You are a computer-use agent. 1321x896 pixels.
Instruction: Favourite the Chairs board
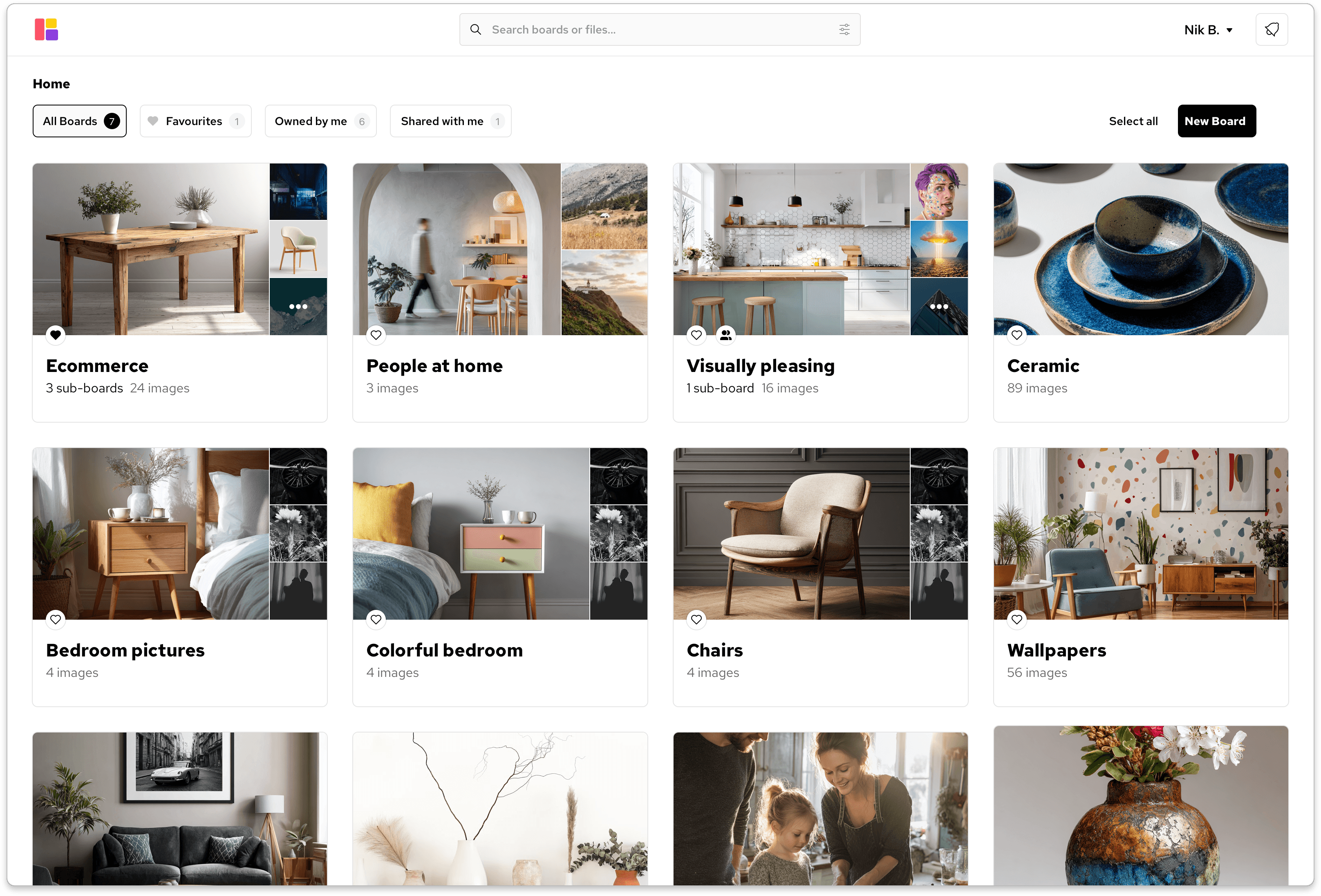[x=696, y=619]
